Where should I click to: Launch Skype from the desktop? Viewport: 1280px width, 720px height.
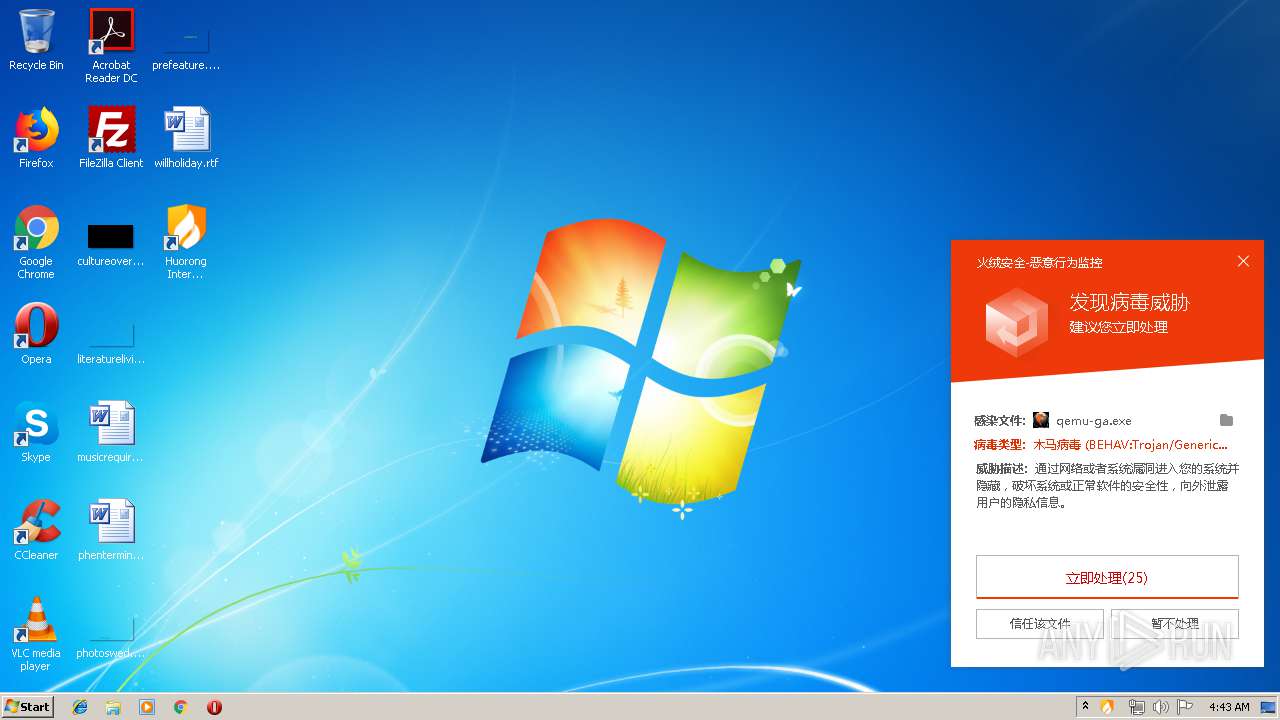pos(36,432)
